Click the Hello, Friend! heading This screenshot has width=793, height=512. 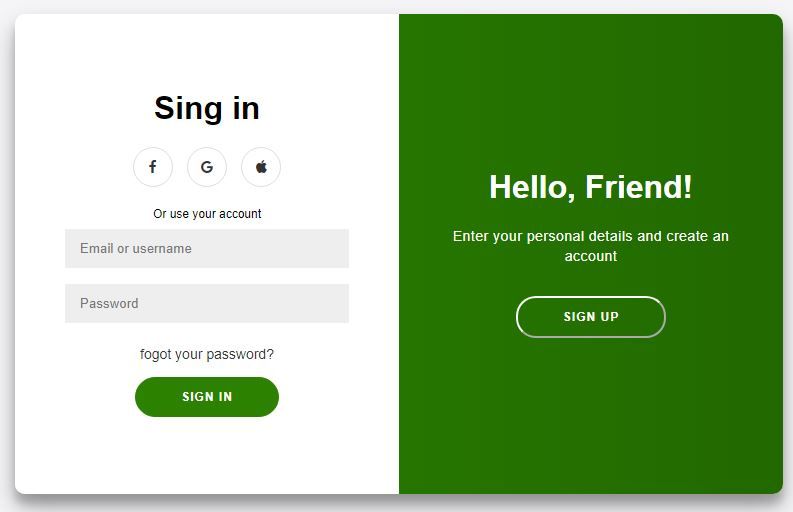pos(591,187)
